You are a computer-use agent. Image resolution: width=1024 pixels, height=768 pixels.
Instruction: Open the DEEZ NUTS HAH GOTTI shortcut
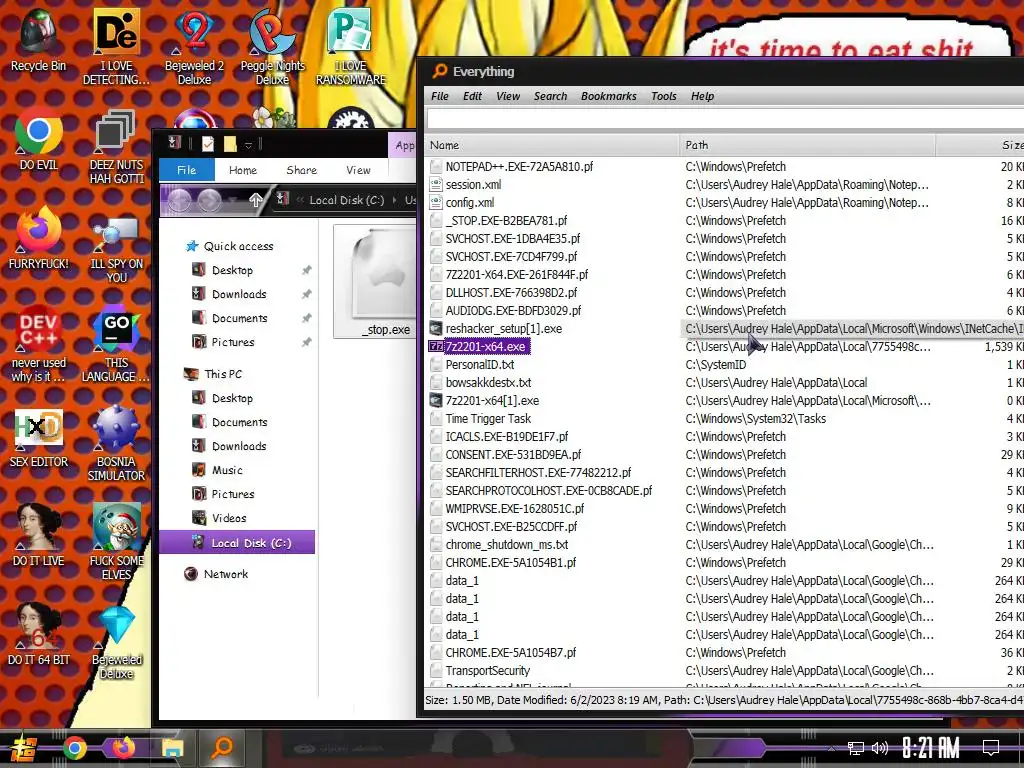coord(116,147)
